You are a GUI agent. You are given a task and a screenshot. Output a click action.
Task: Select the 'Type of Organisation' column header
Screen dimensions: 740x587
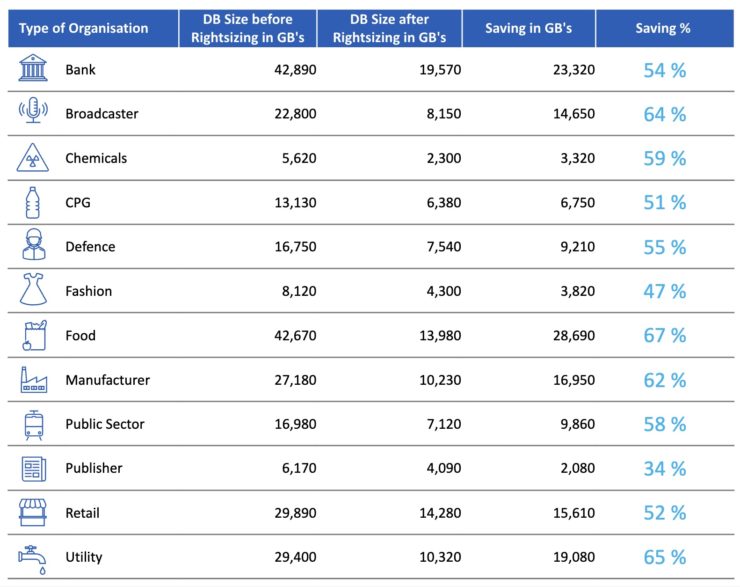[x=83, y=28]
